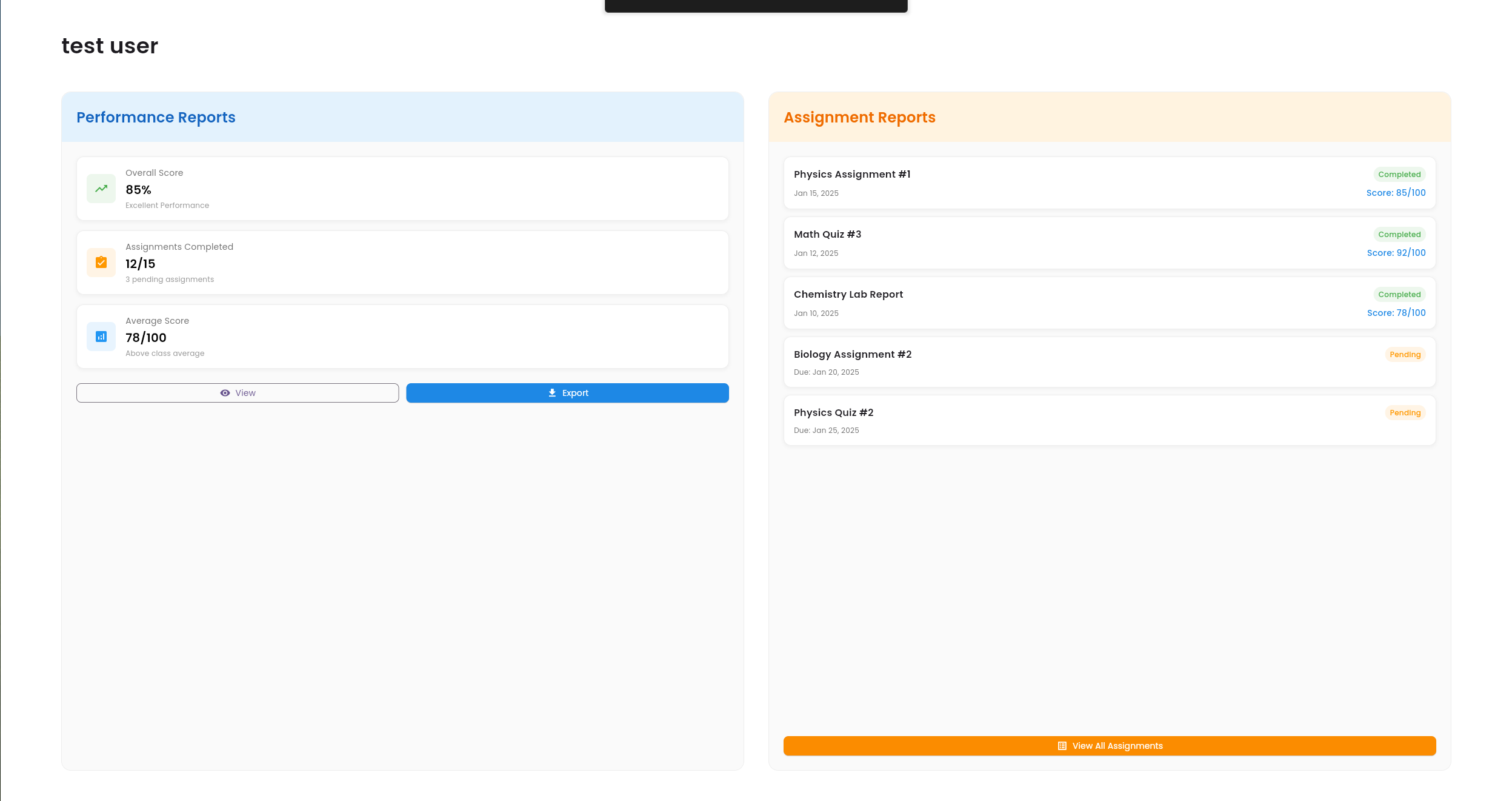Screen dimensions: 1512x801
Task: Click the blue bar-chart Average Score icon
Action: coord(101,337)
